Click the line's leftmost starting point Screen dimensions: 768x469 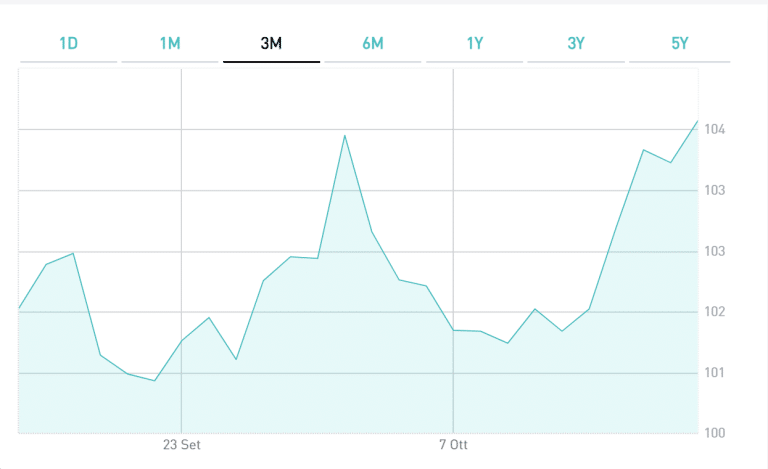point(19,308)
